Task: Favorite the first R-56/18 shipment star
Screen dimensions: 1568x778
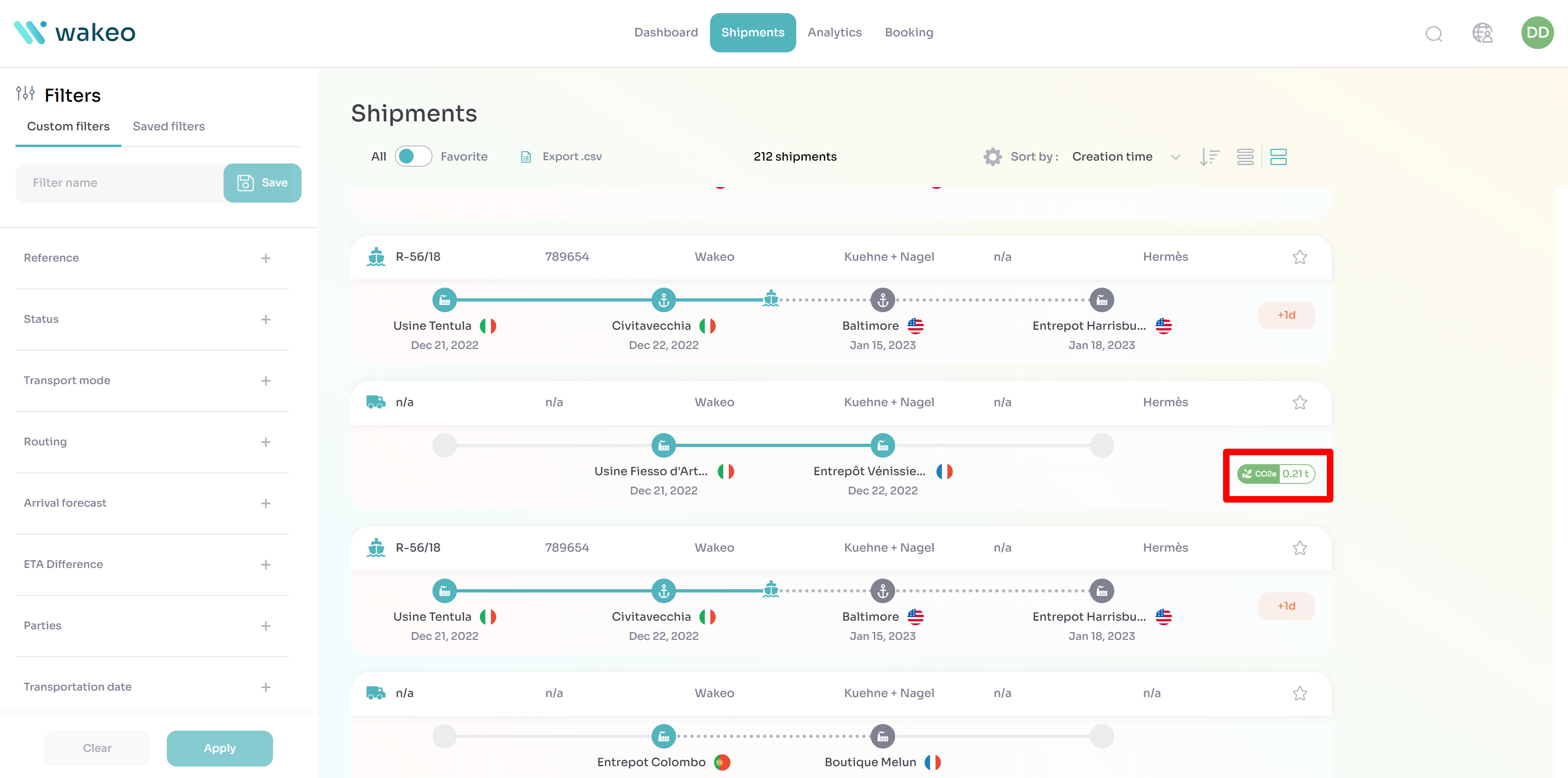Action: coord(1299,257)
